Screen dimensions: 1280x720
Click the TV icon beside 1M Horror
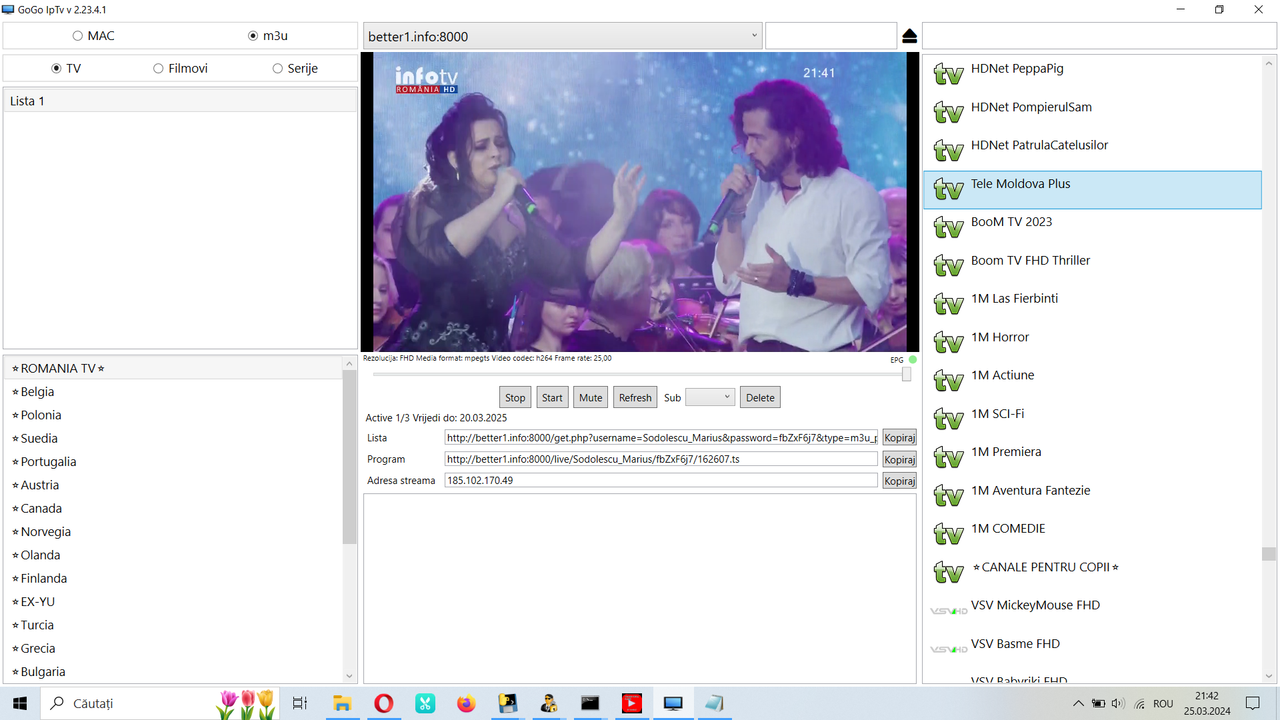pos(948,342)
